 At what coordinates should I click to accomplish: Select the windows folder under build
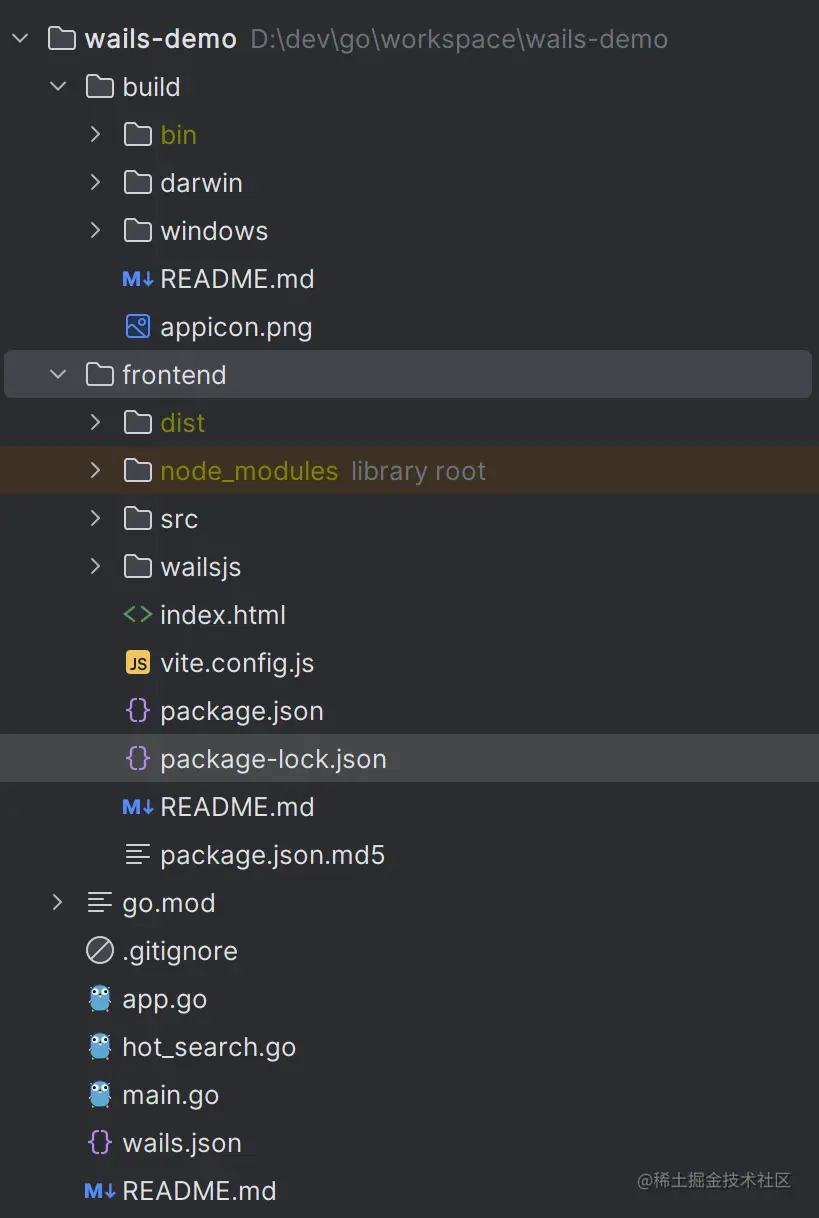(214, 231)
